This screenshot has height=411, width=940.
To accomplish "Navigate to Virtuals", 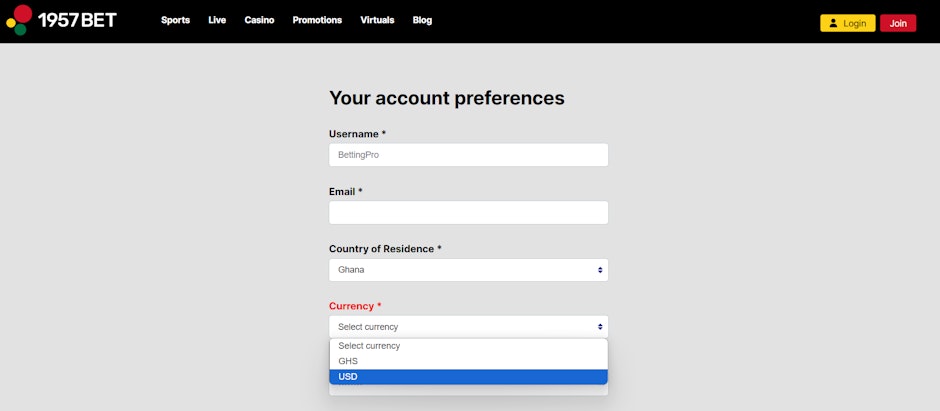I will (x=377, y=20).
